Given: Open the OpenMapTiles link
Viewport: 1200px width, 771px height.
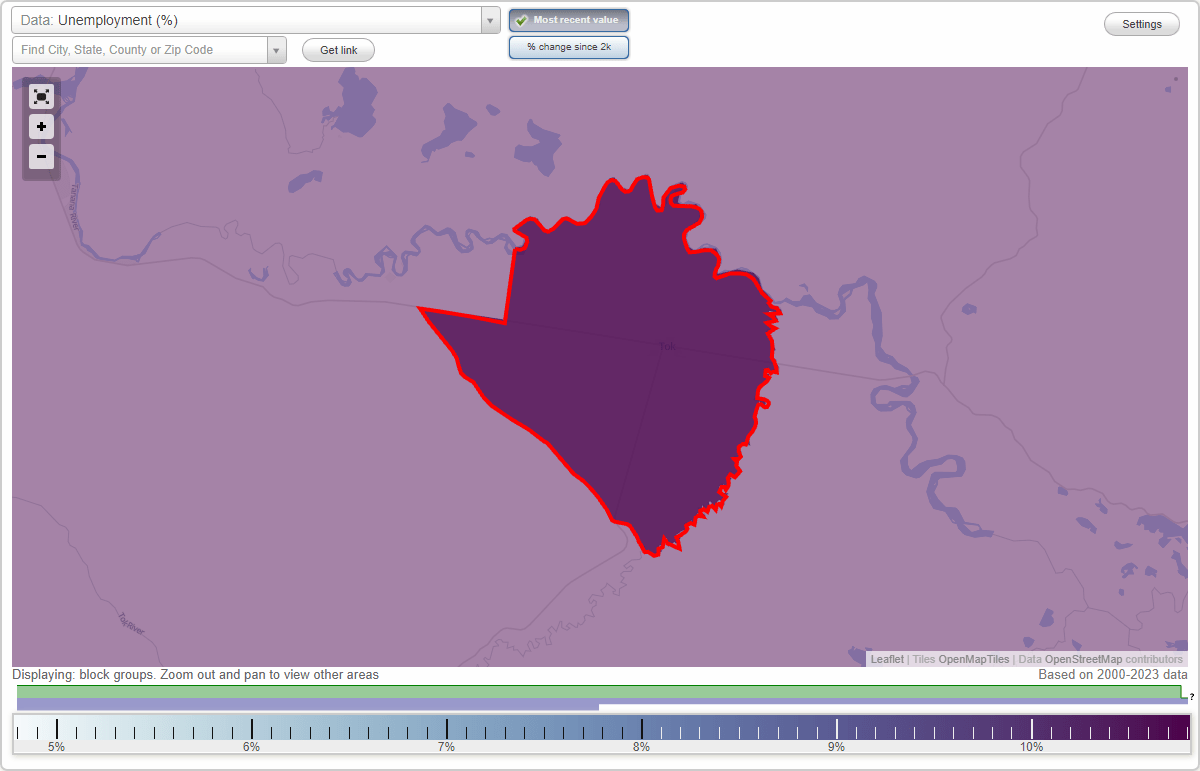Looking at the screenshot, I should point(973,659).
